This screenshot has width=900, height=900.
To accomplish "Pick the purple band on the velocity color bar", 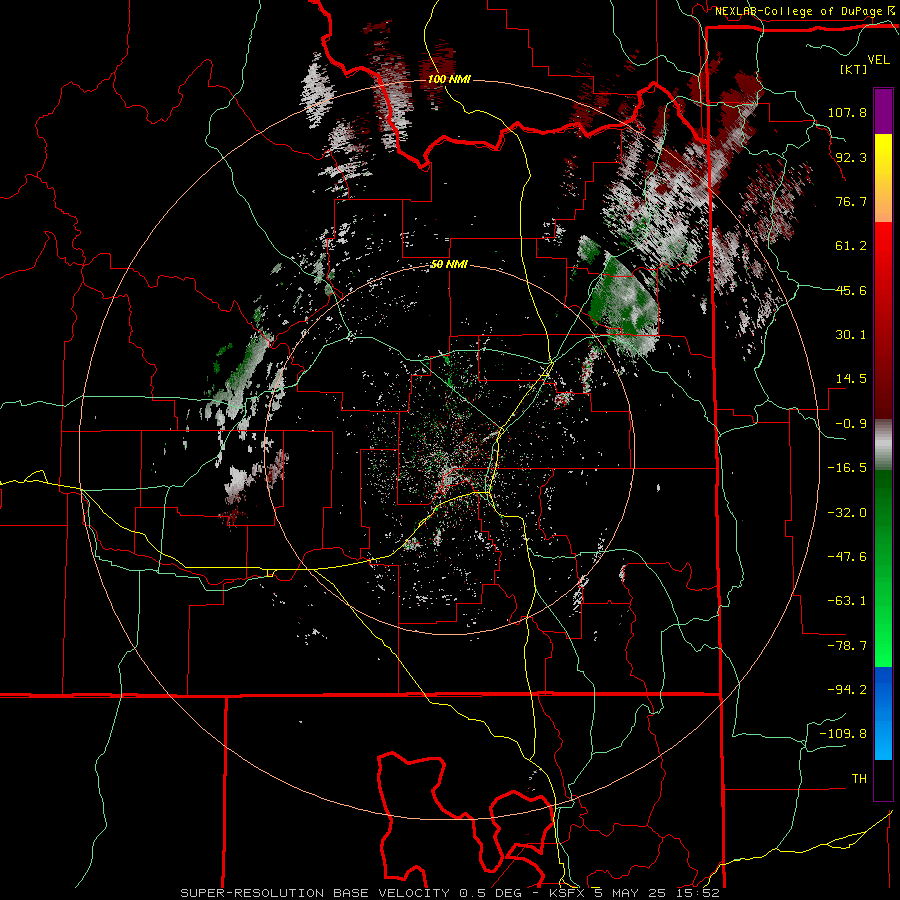I will pos(883,111).
